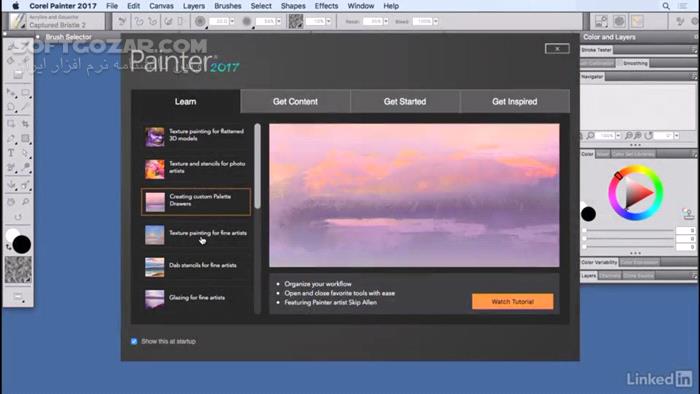Click the opacity preview icon in property bar
This screenshot has width=700, height=394.
247,21
